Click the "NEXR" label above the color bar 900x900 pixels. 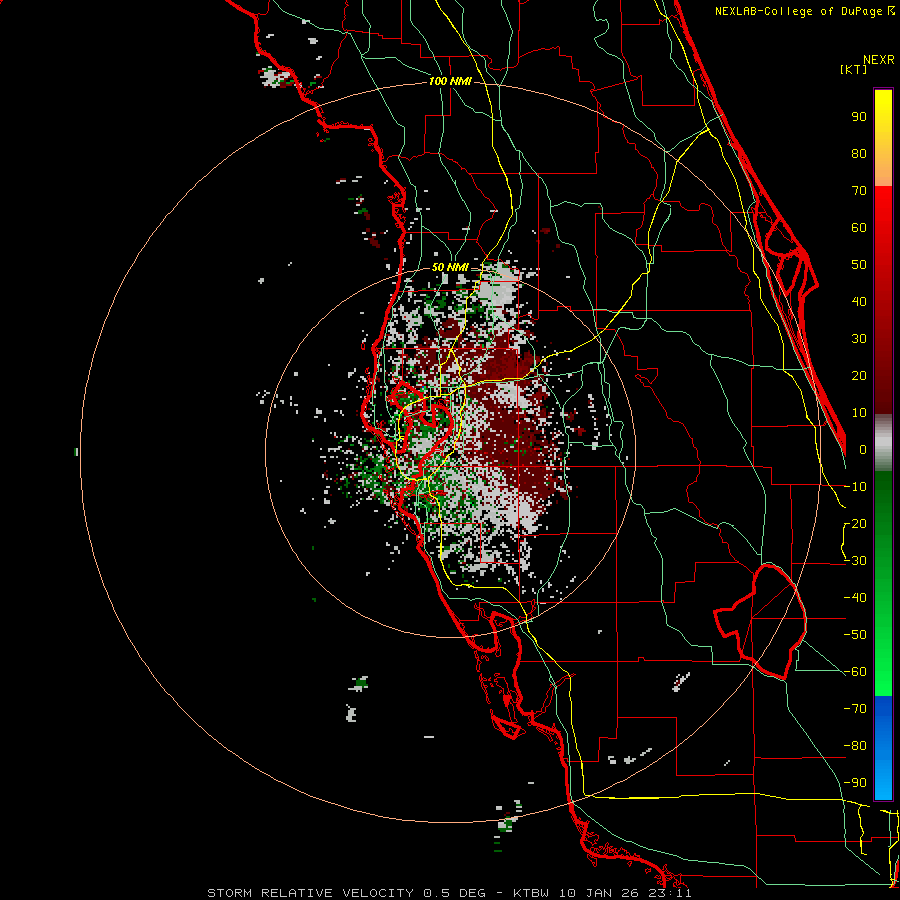(x=879, y=60)
